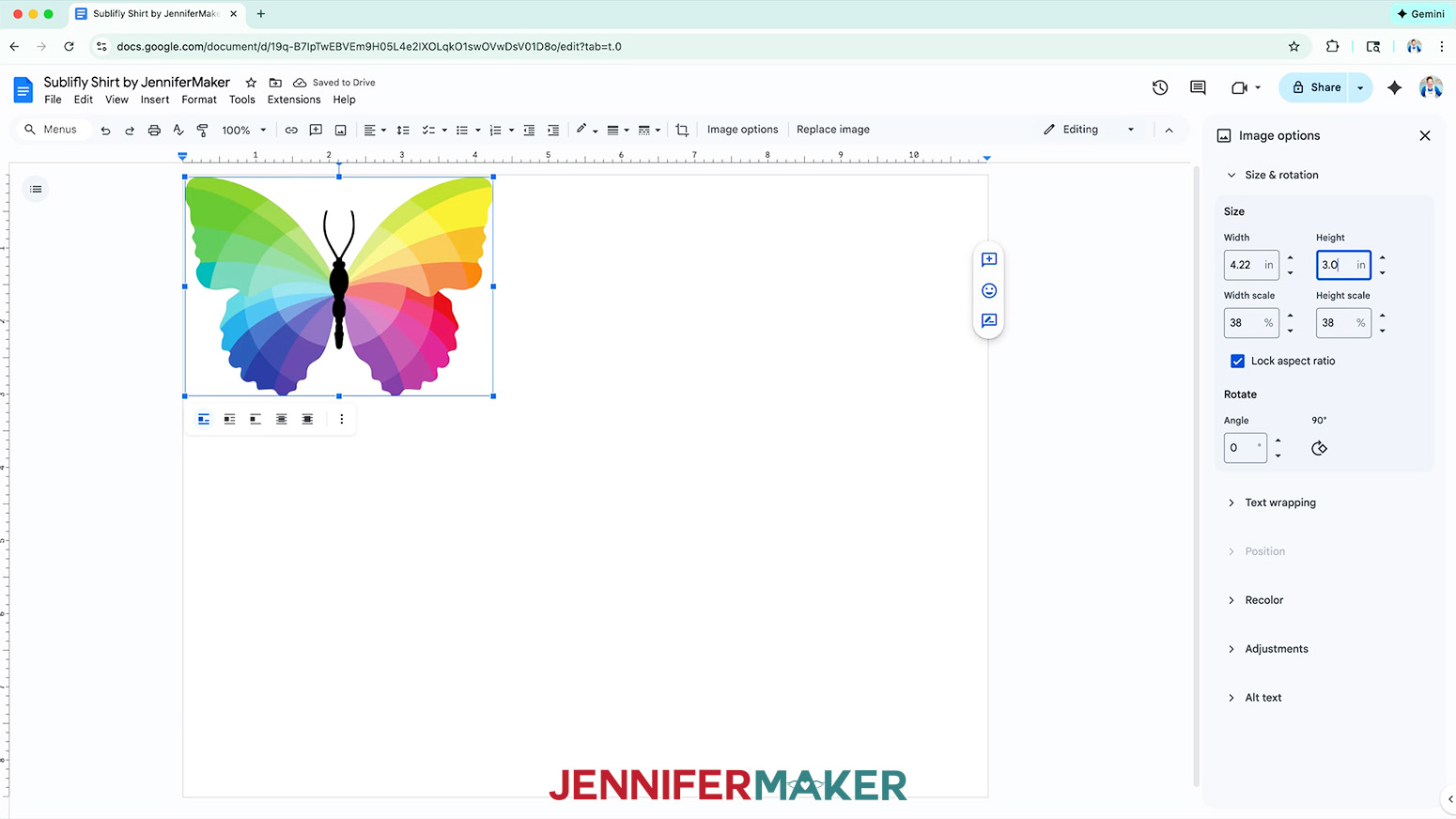
Task: Click the Add emoji reaction icon
Action: coord(989,290)
